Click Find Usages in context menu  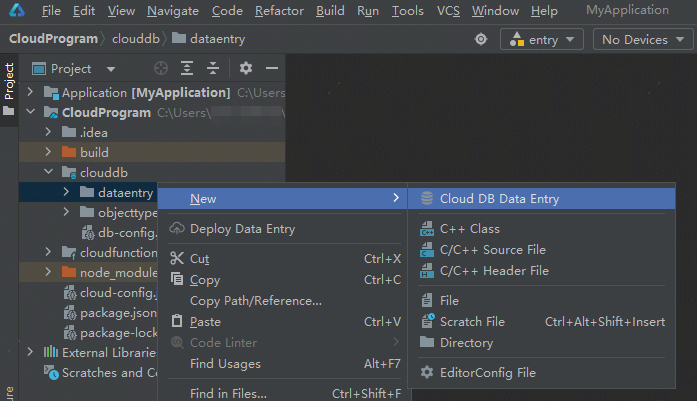(x=225, y=364)
